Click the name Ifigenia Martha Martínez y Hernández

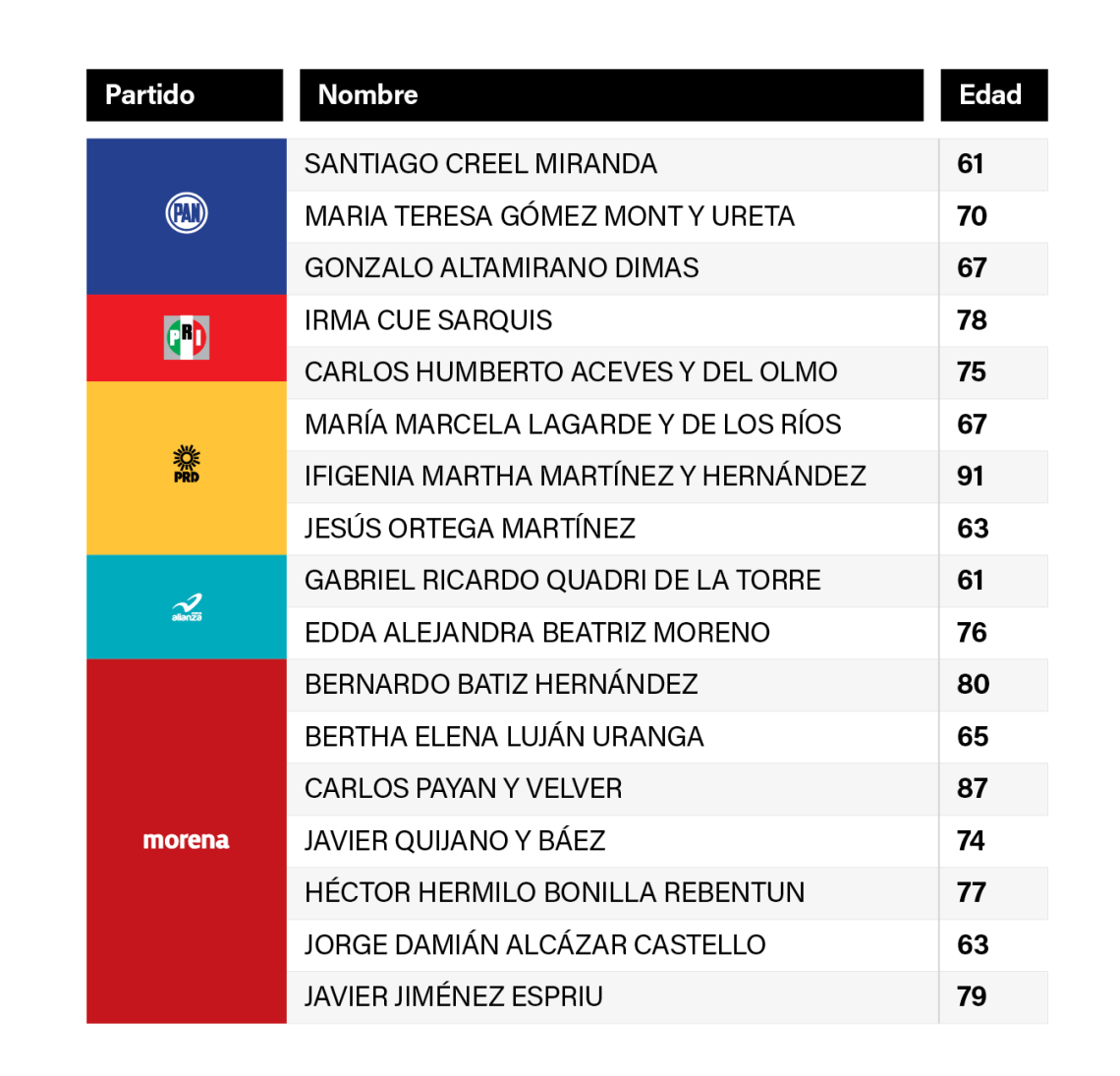[x=585, y=477]
